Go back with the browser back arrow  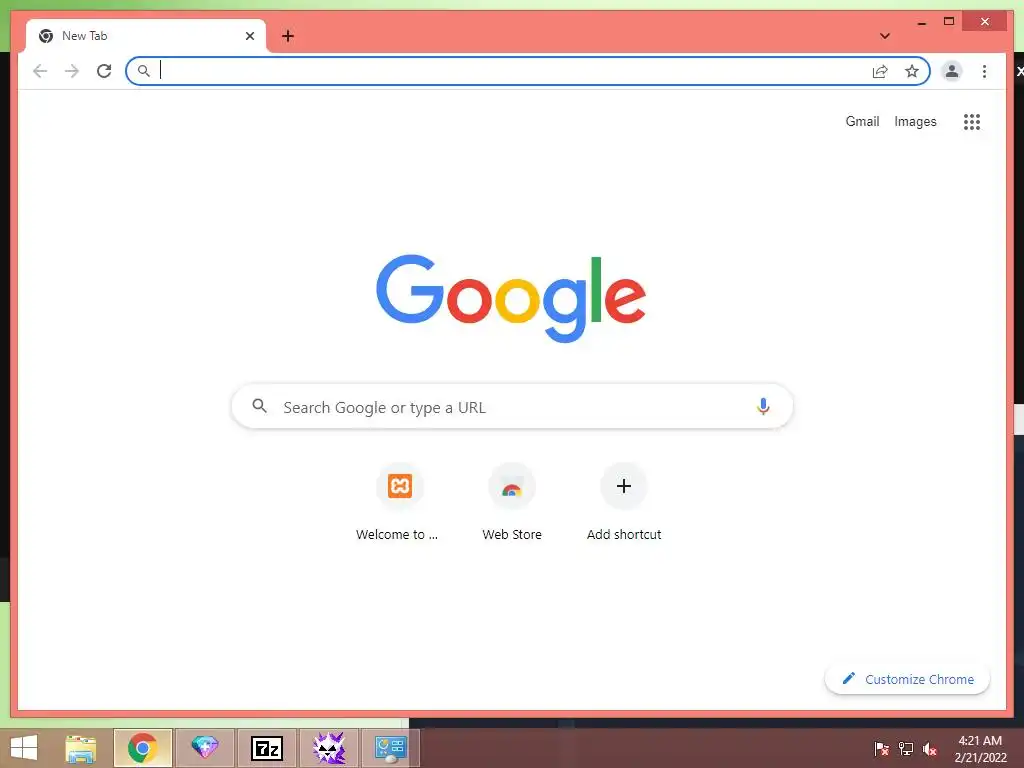(40, 71)
